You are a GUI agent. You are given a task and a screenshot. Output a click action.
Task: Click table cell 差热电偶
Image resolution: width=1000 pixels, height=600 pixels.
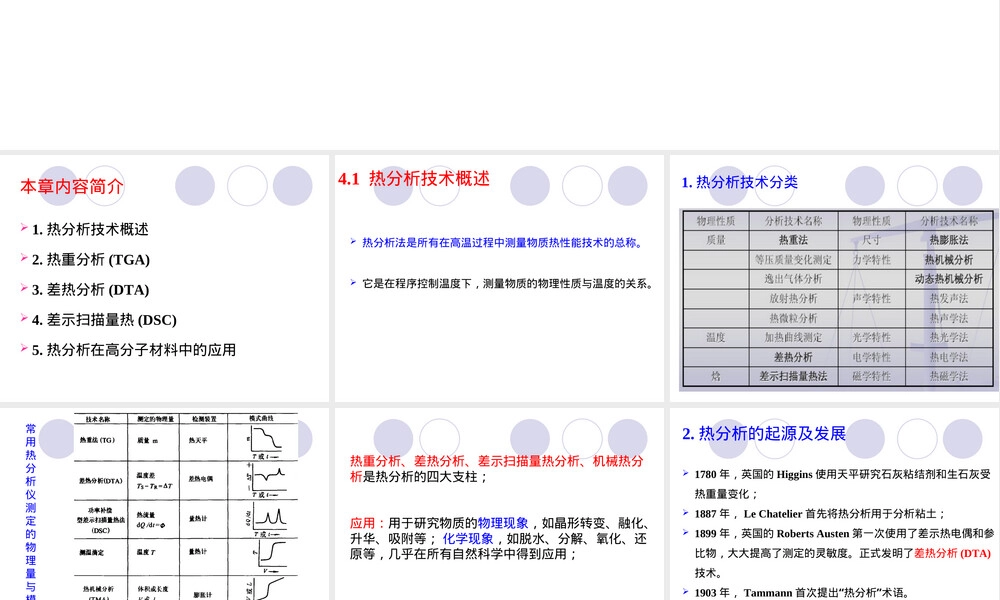[201, 479]
